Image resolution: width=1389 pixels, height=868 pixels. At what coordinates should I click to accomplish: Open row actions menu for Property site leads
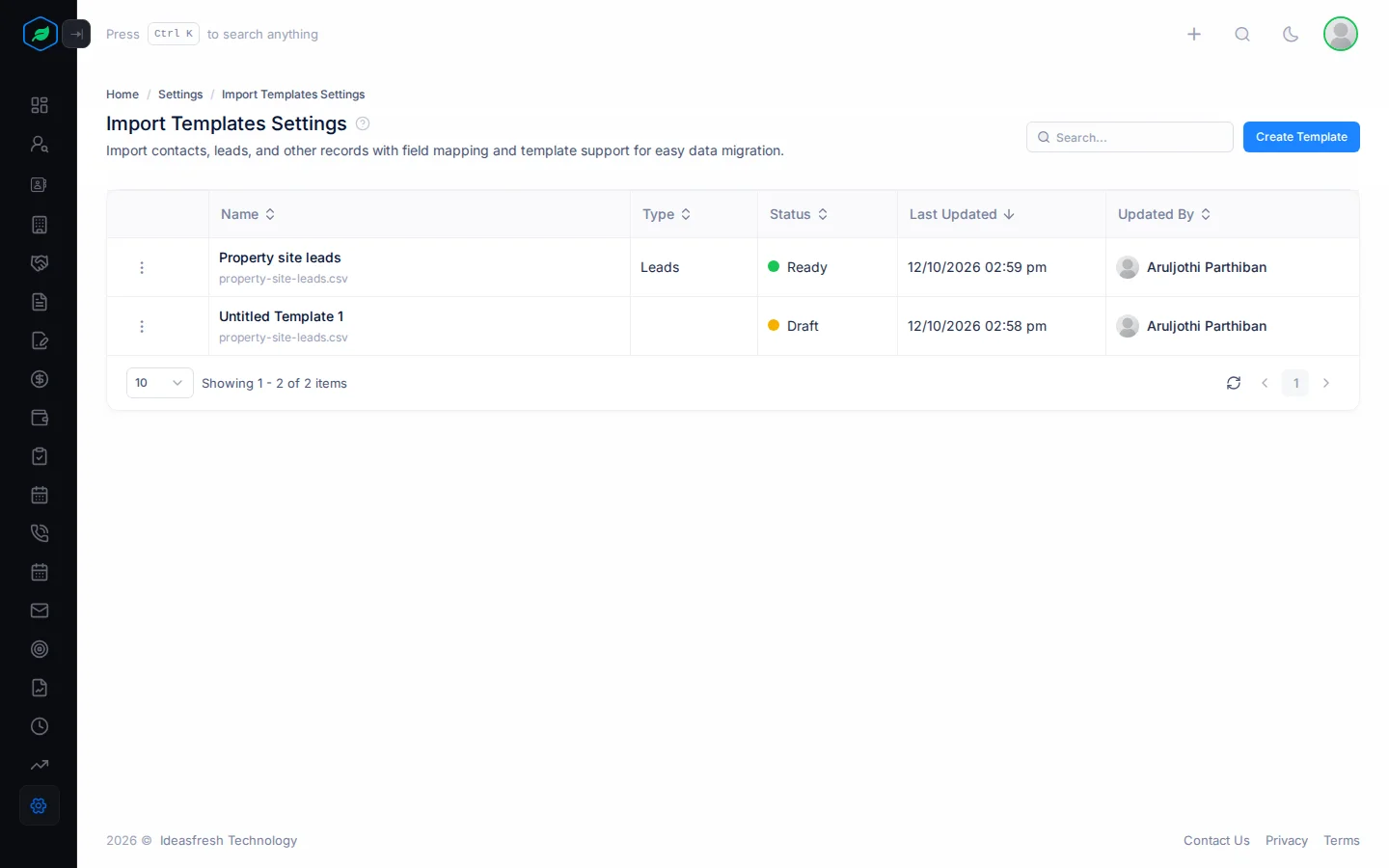tap(142, 267)
